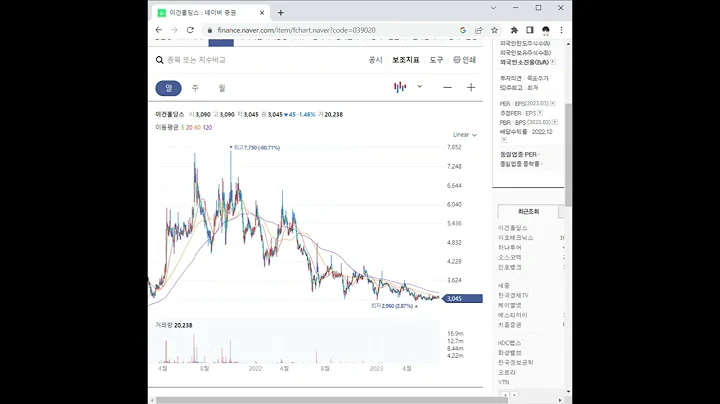Open the help icon next to PER EPS(2023.03)

[553, 103]
